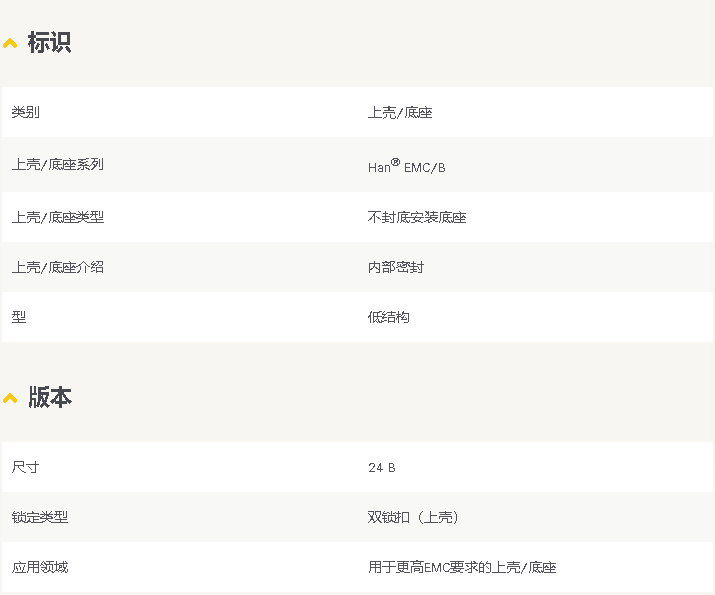Select the value 上壳/底座 in 类别 row
Viewport: 715px width, 595px height.
(x=400, y=112)
